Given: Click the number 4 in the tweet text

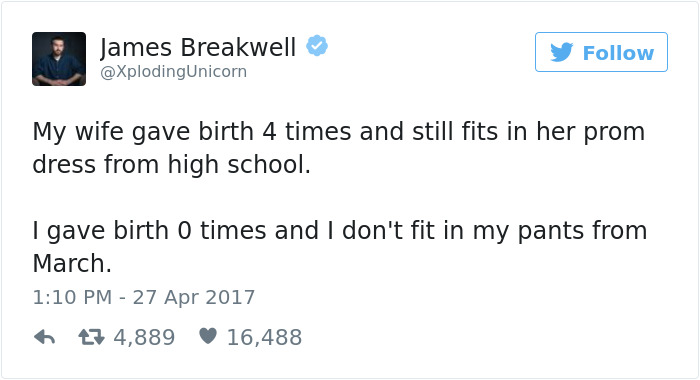Looking at the screenshot, I should 269,132.
